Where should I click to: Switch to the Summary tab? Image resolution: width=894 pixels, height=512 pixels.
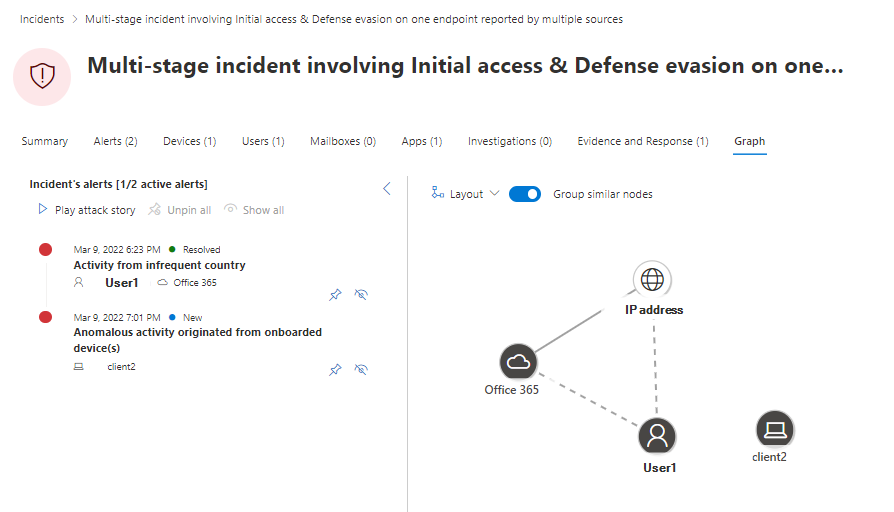(x=44, y=141)
